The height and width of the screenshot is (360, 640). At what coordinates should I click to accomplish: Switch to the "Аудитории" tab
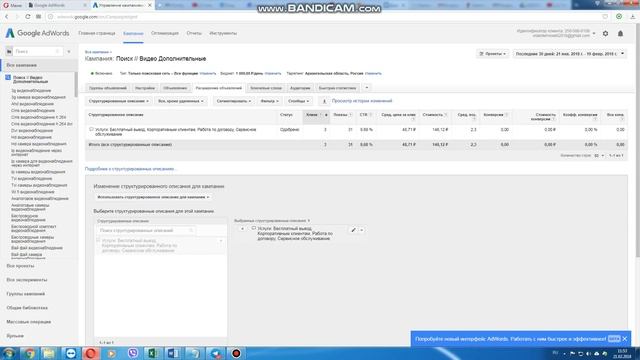coord(300,88)
